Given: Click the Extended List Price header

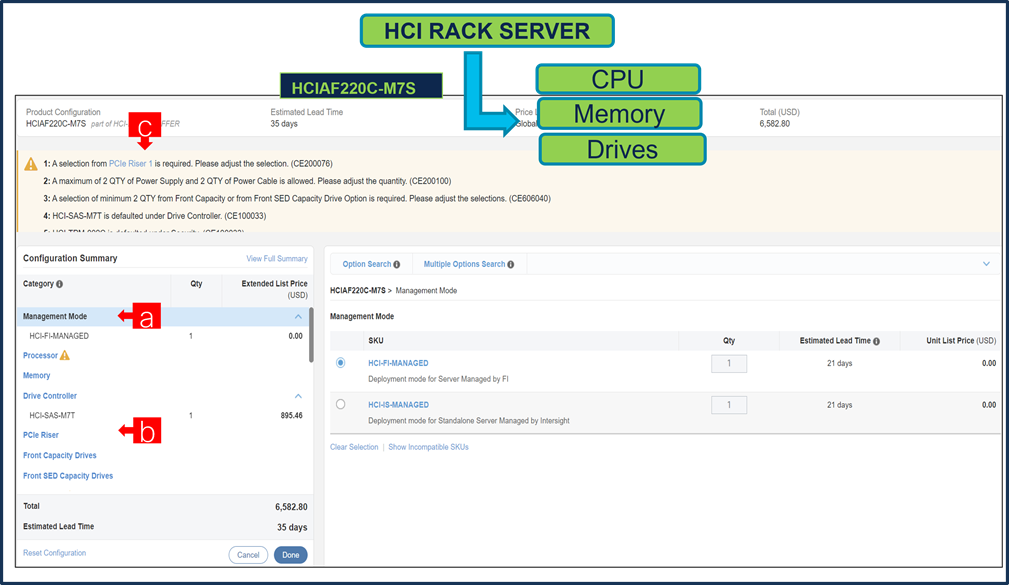Looking at the screenshot, I should pyautogui.click(x=275, y=289).
